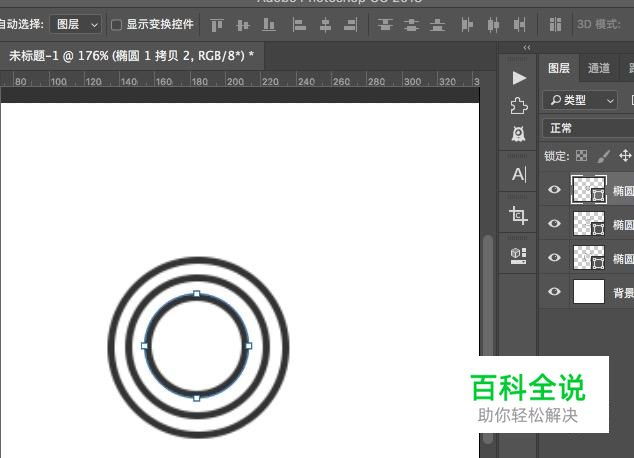
Task: Click the align bottom edges icon
Action: click(x=269, y=25)
